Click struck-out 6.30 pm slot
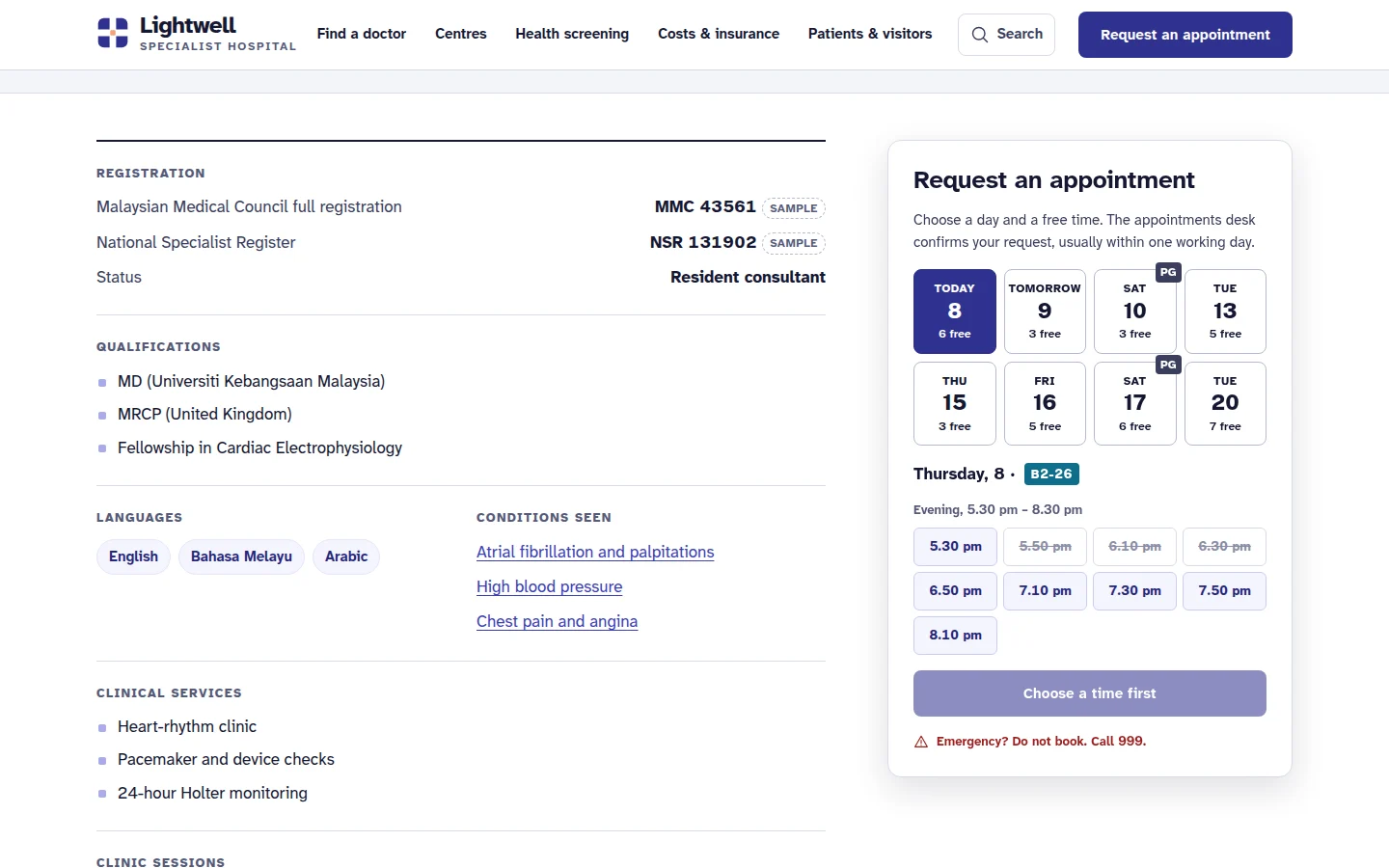Screen dimensions: 1389x868 (x=1225, y=547)
